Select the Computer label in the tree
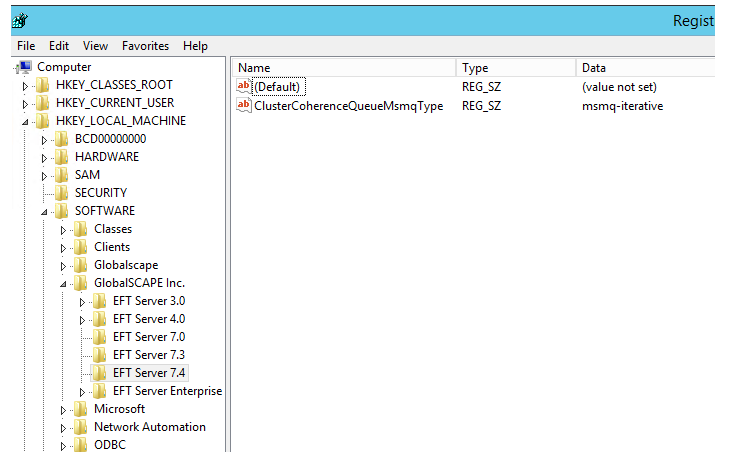 [x=64, y=67]
